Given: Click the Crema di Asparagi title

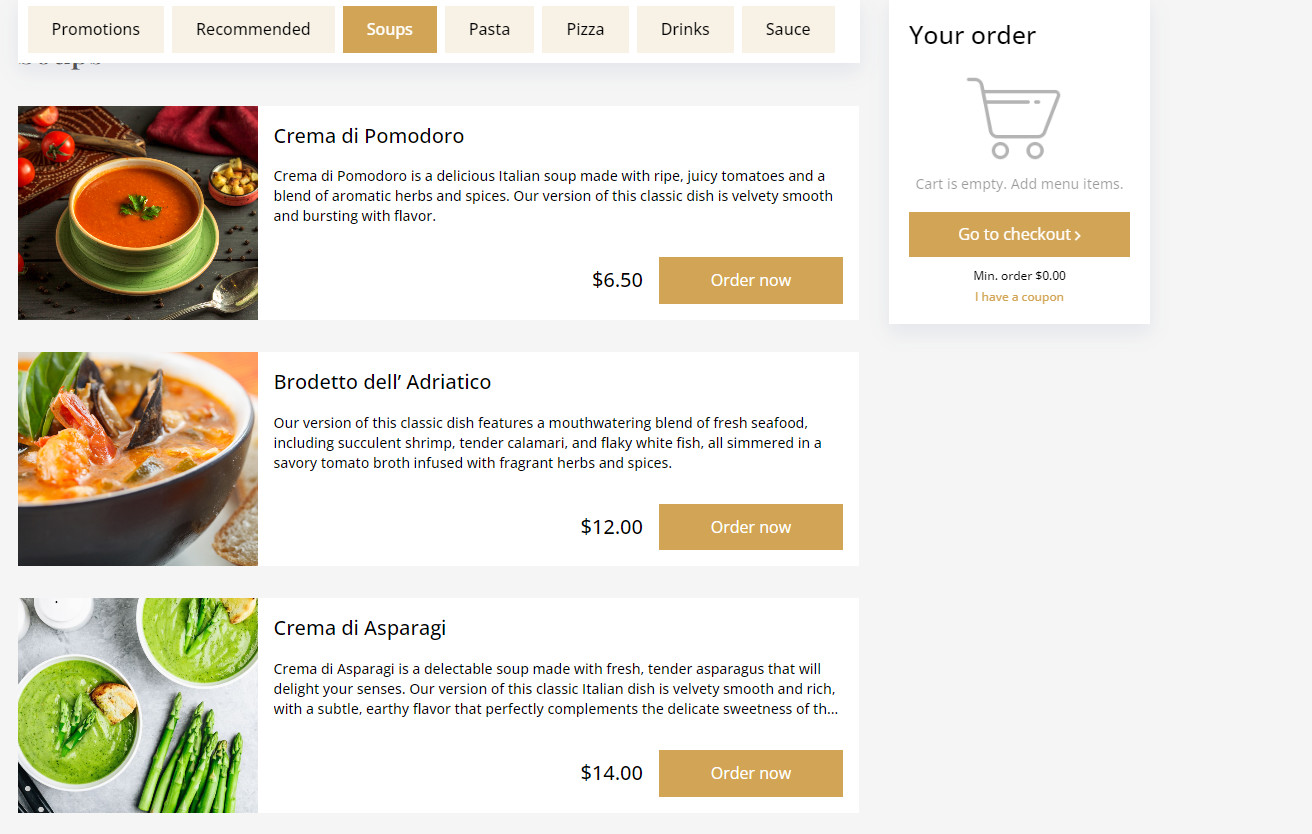Looking at the screenshot, I should [x=360, y=628].
